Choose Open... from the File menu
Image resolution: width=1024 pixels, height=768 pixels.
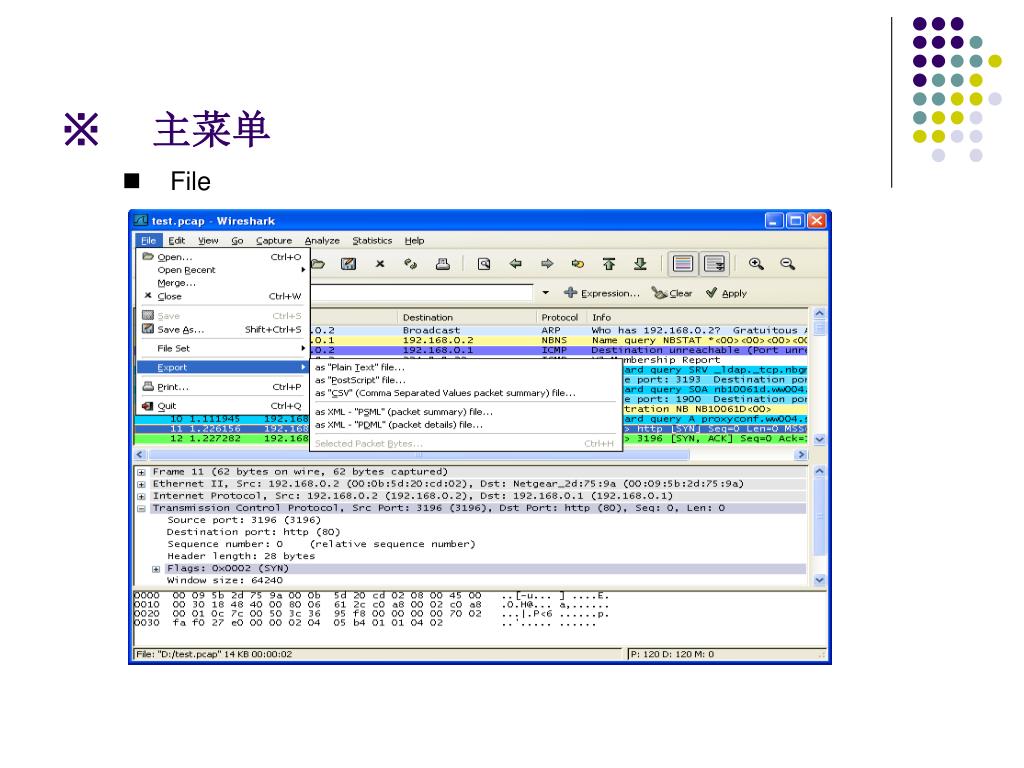click(x=223, y=257)
